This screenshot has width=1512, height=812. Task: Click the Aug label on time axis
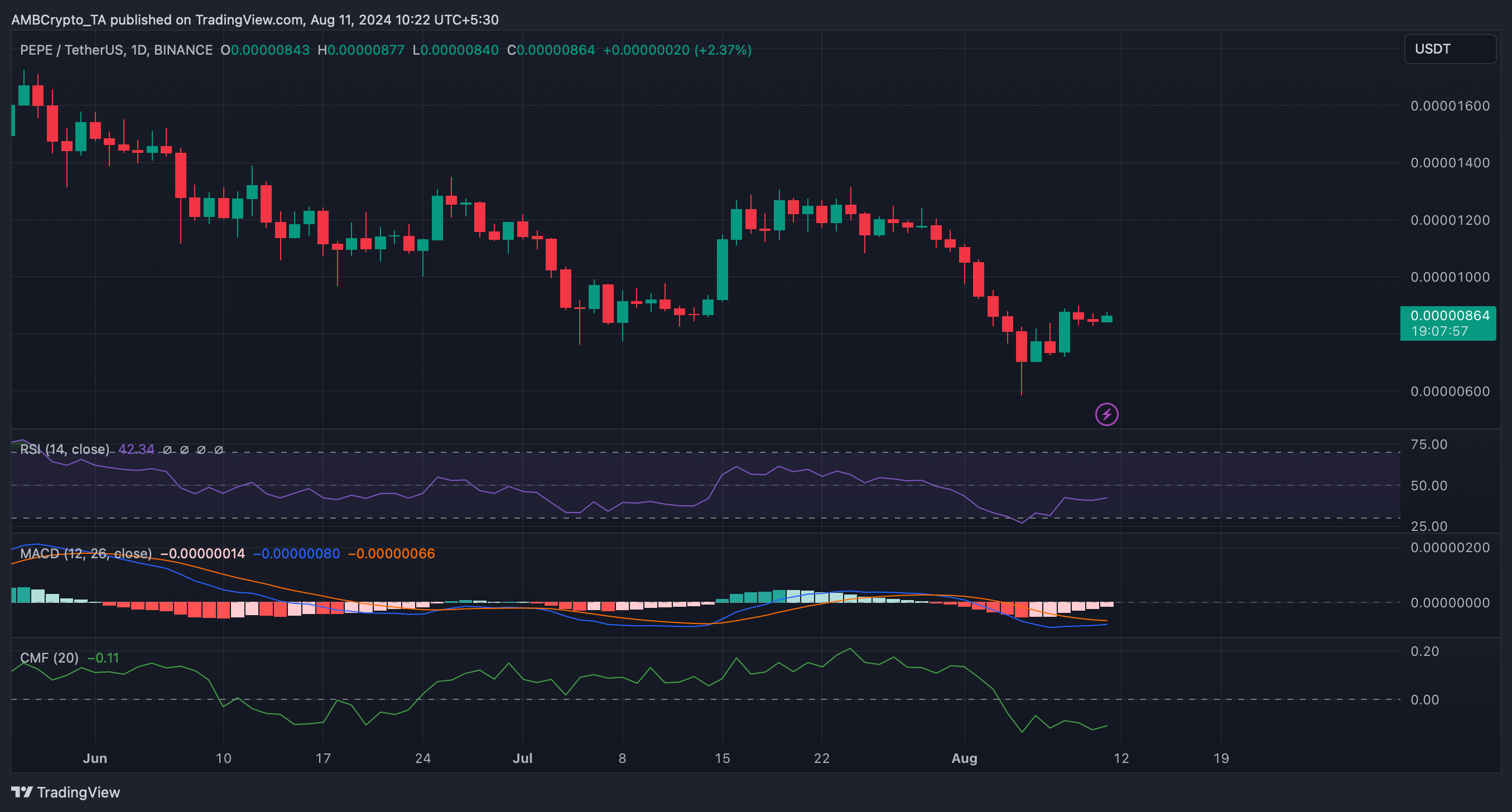[964, 758]
